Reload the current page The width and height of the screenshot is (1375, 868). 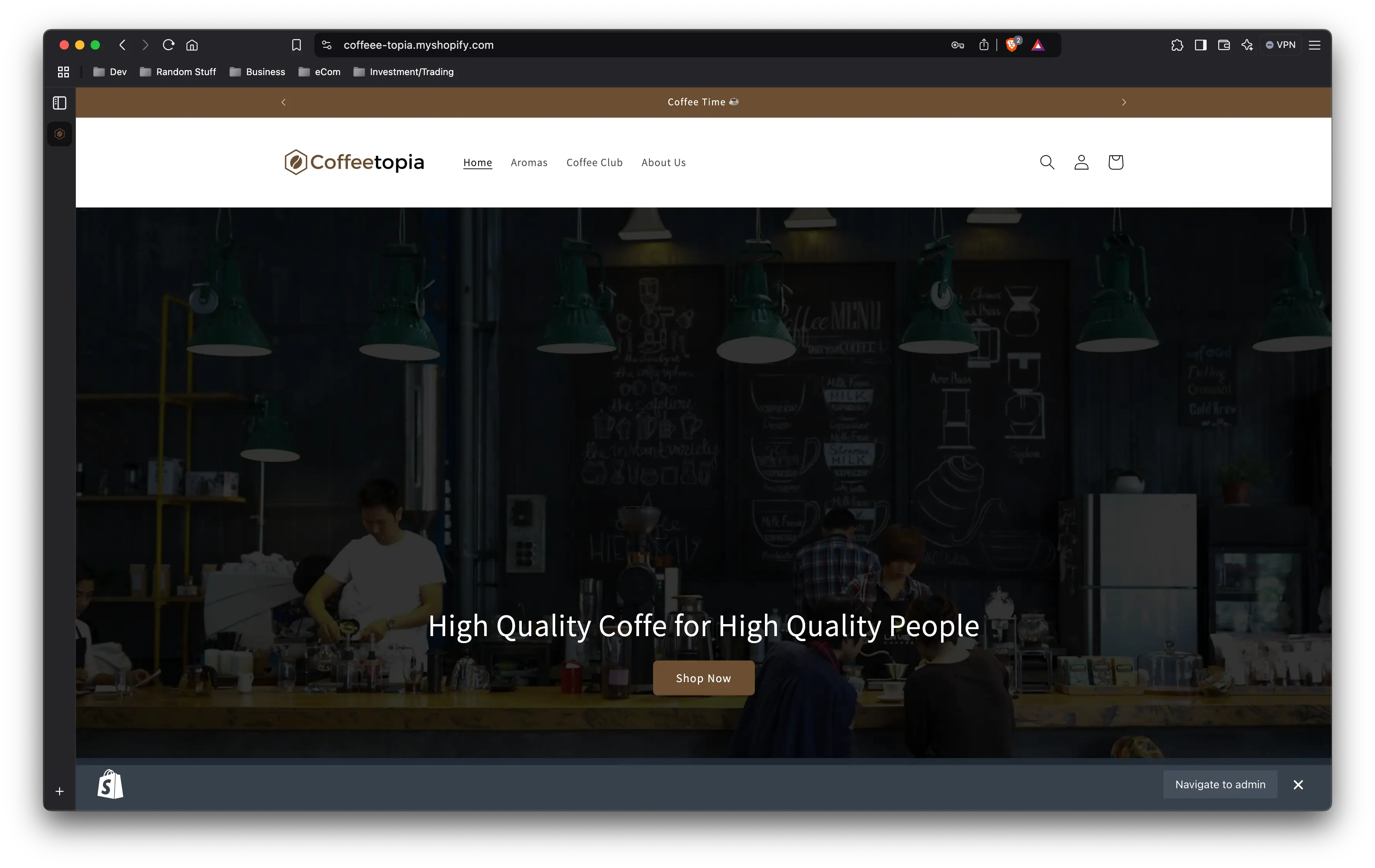[x=168, y=45]
